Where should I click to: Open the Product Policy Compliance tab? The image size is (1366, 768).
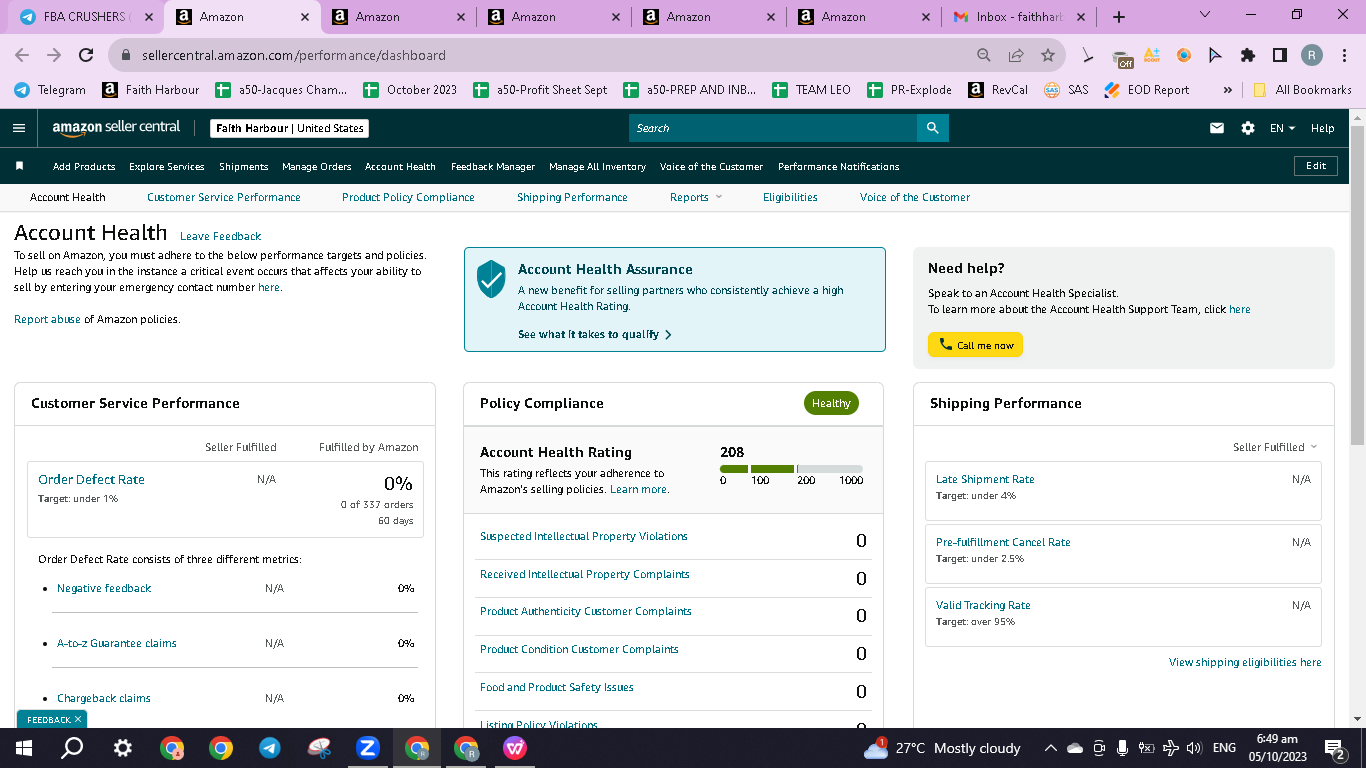coord(408,197)
